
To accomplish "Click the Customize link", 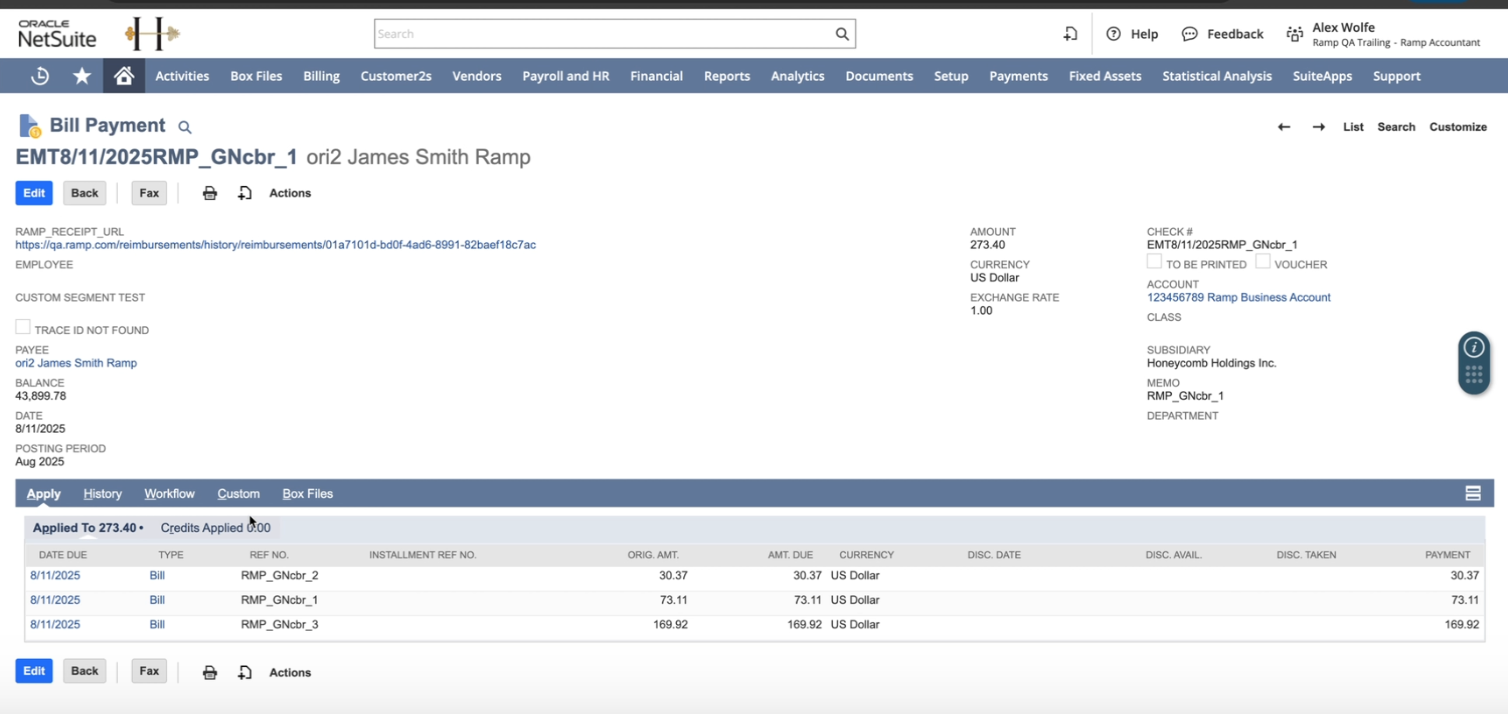I will pyautogui.click(x=1458, y=127).
